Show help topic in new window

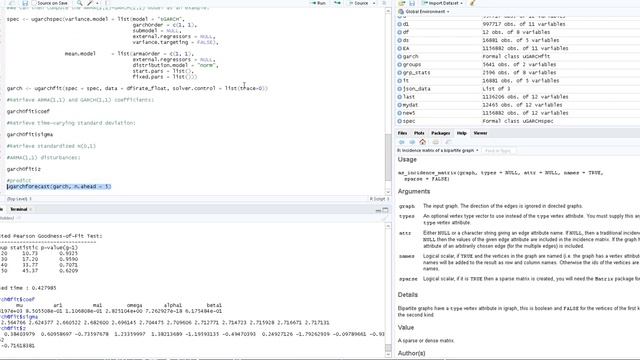(x=448, y=142)
